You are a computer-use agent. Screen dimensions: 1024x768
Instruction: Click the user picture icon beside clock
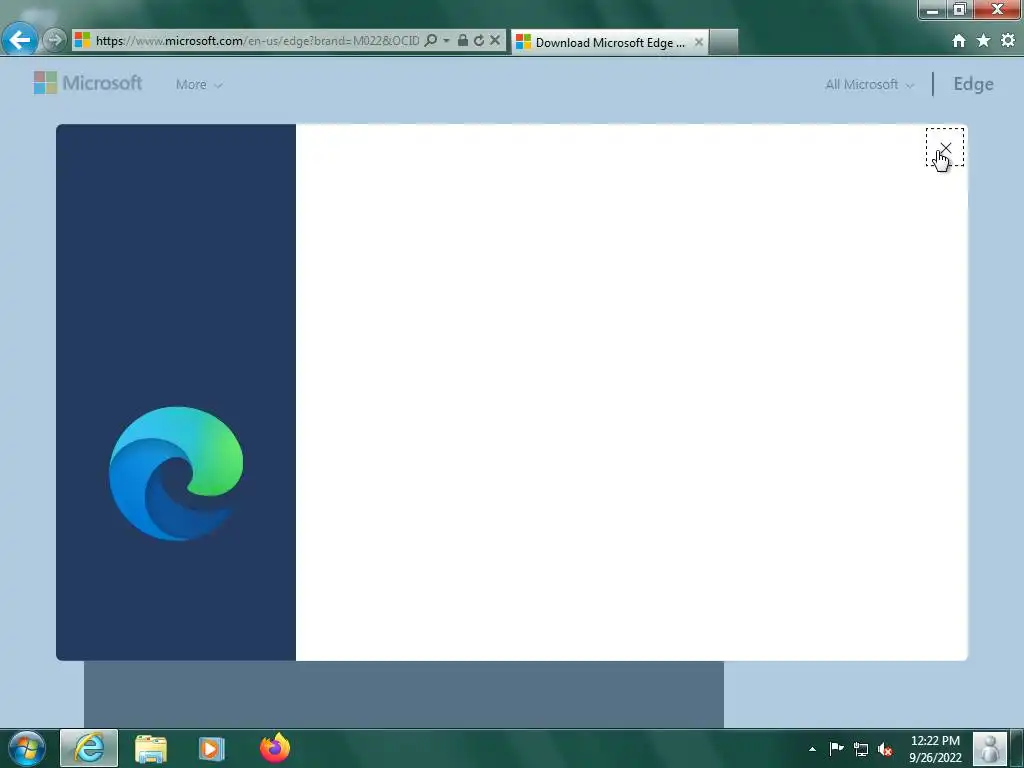pyautogui.click(x=989, y=748)
